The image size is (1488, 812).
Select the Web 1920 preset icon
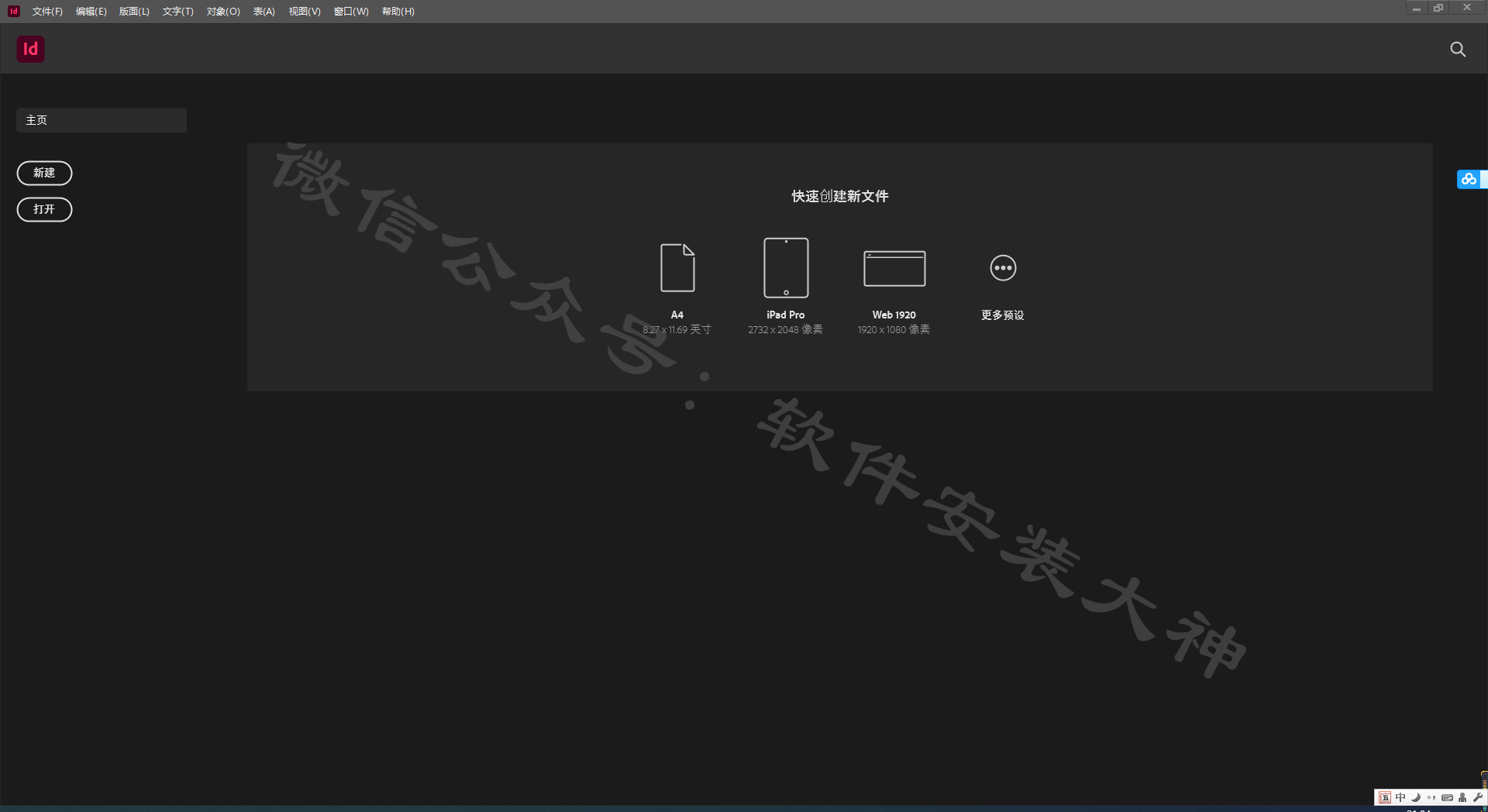coord(894,269)
